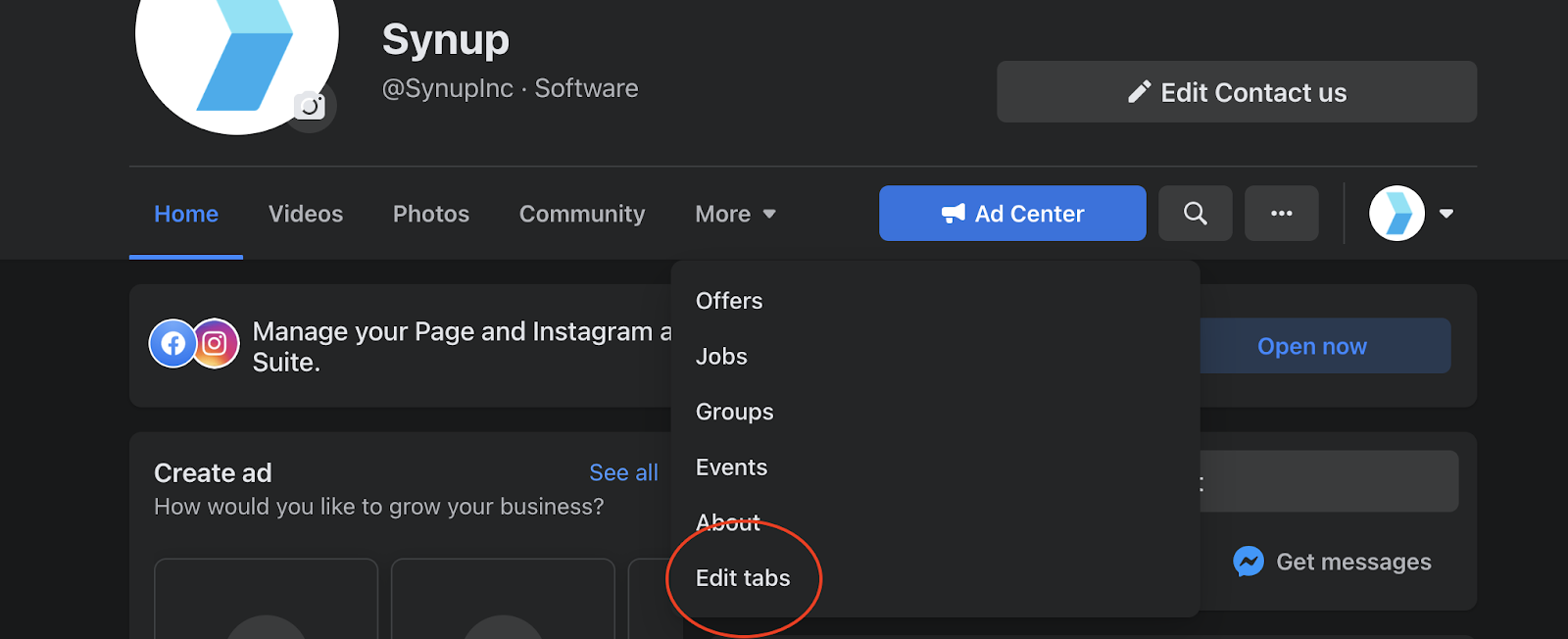Switch to the Photos tab
The height and width of the screenshot is (639, 1568).
(431, 214)
